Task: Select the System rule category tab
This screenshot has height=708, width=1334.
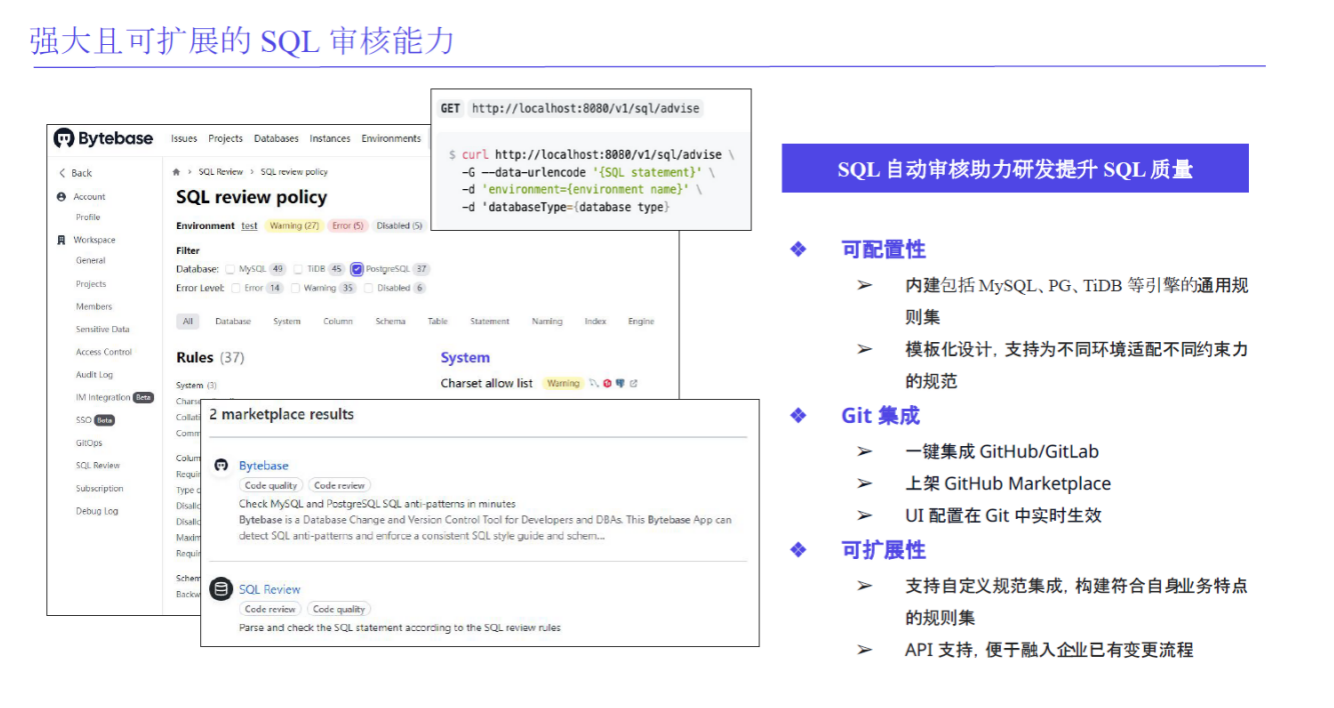Action: click(287, 321)
